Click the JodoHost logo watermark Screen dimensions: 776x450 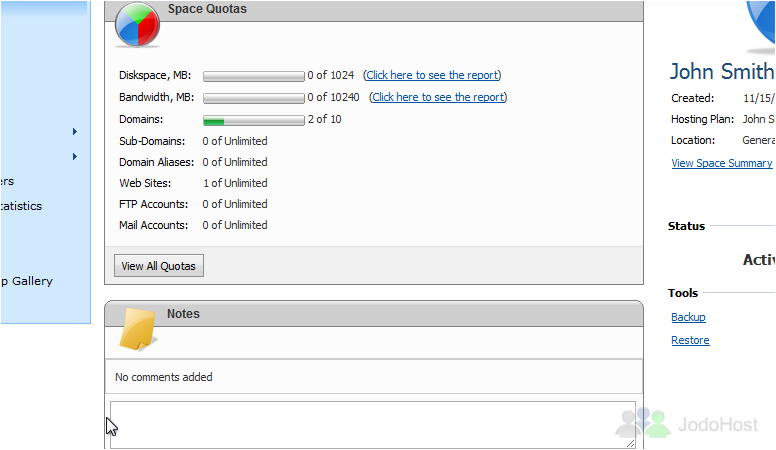tap(687, 423)
